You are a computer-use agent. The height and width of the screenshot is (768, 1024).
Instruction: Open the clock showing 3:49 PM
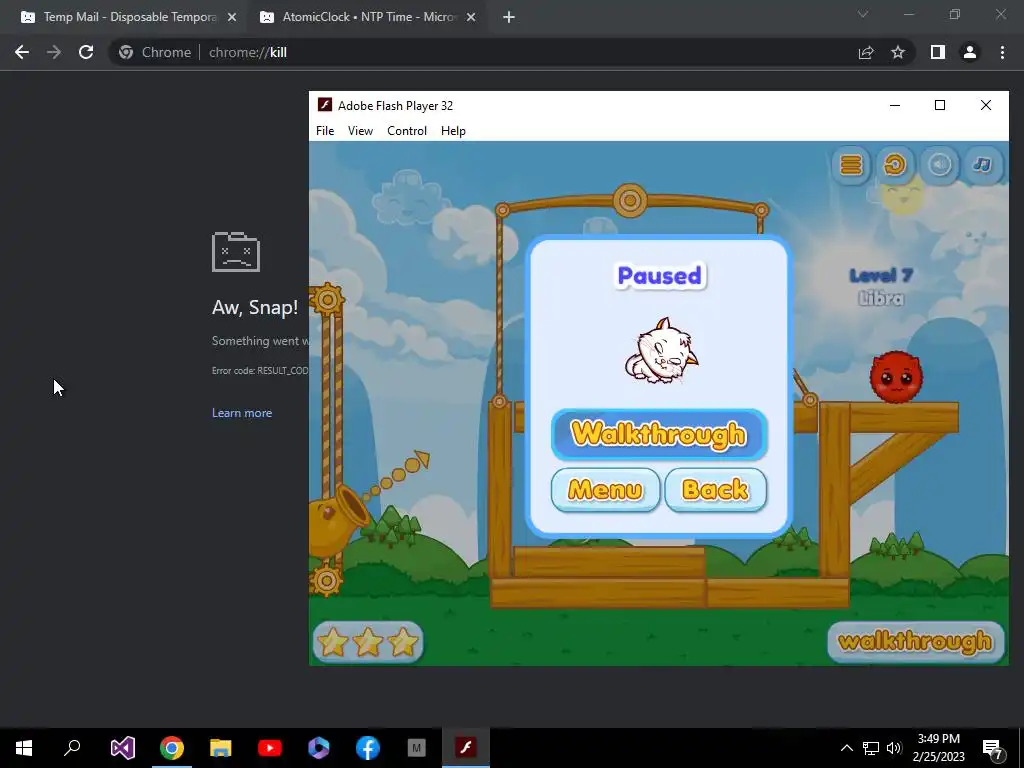[938, 748]
